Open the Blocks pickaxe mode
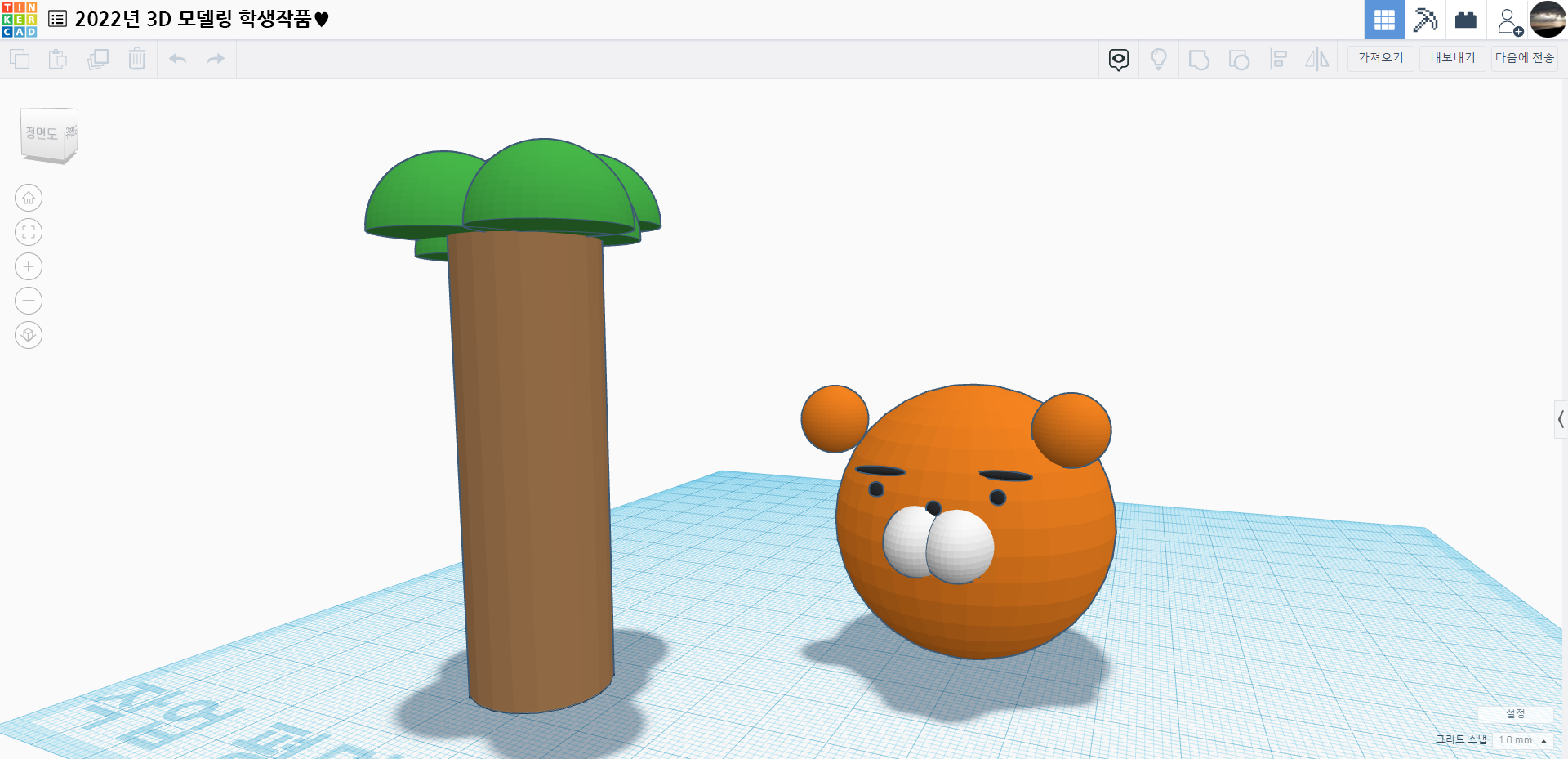This screenshot has width=1568, height=759. [x=1425, y=20]
